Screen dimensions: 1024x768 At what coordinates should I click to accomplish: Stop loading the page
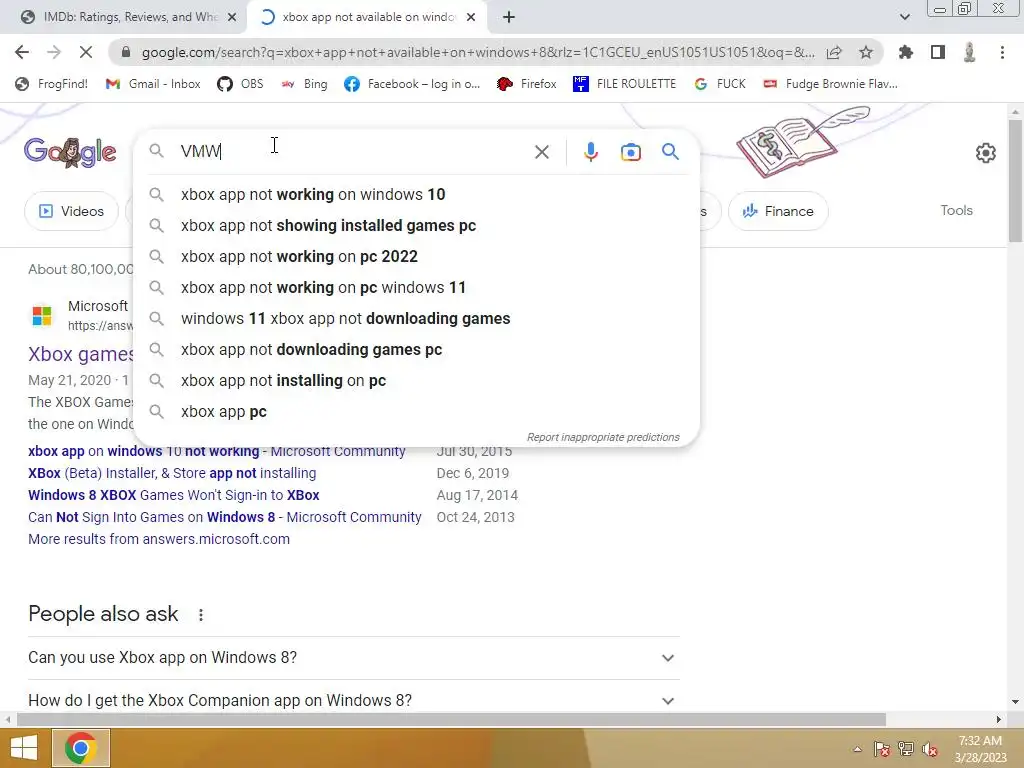coord(86,52)
